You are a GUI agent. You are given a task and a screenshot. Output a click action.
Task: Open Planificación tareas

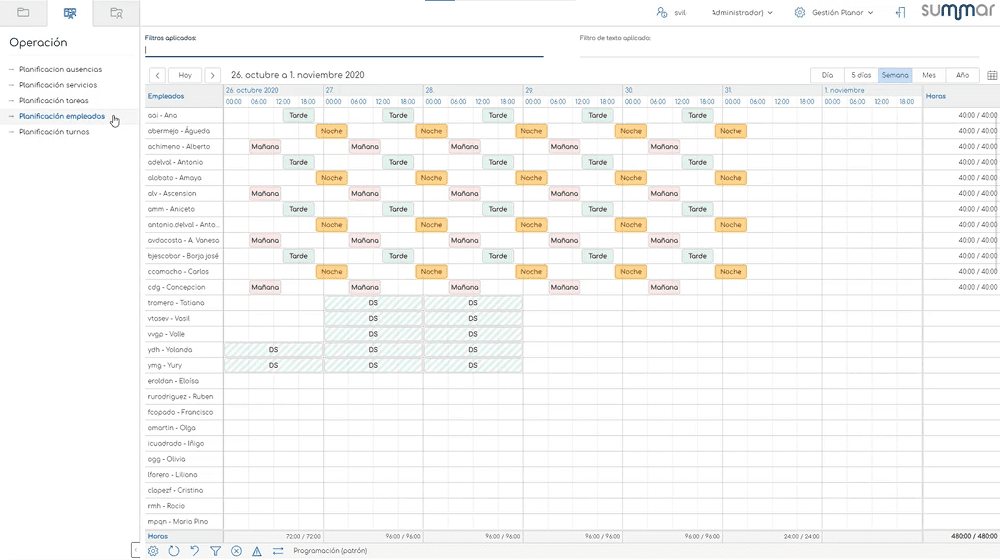(x=54, y=100)
